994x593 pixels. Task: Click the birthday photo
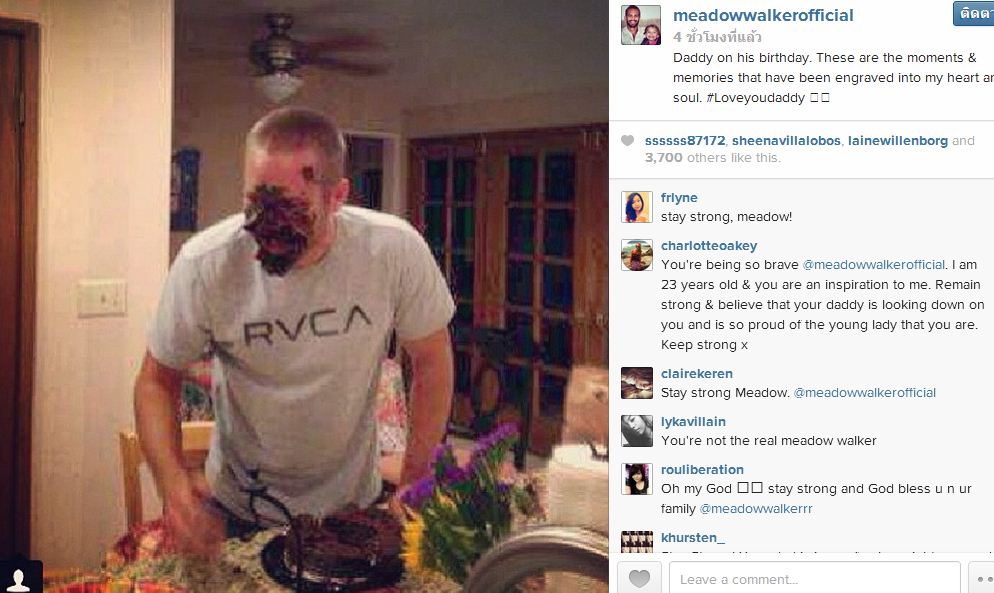pyautogui.click(x=304, y=296)
